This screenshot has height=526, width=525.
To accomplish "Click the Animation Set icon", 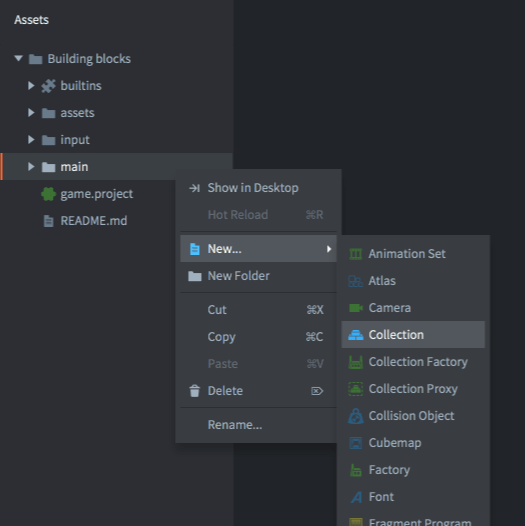I will [x=356, y=254].
